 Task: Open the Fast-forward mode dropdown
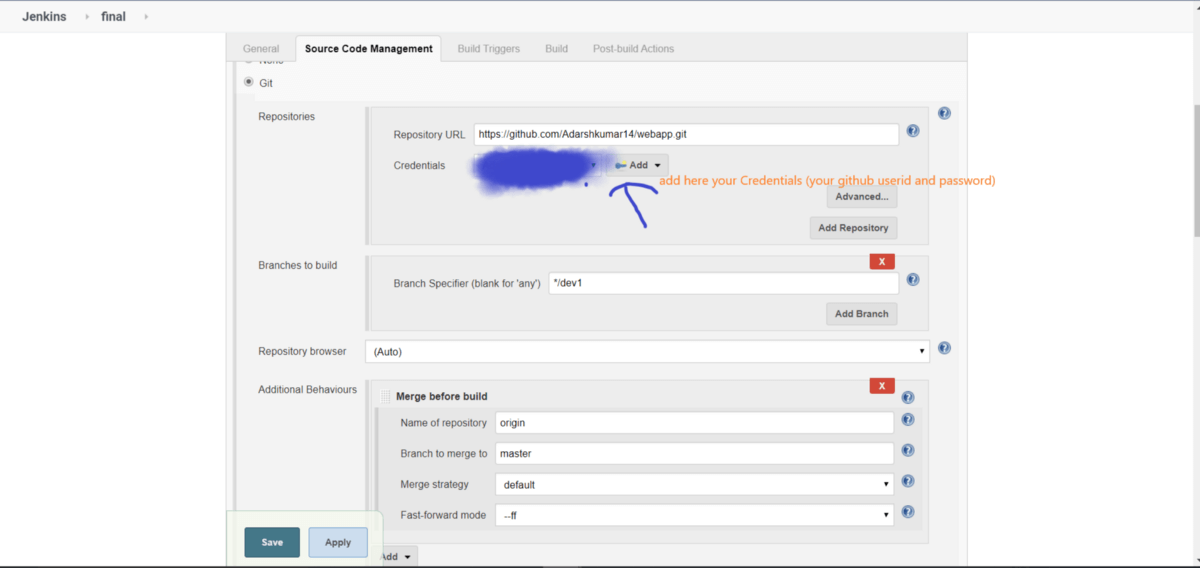pyautogui.click(x=694, y=515)
